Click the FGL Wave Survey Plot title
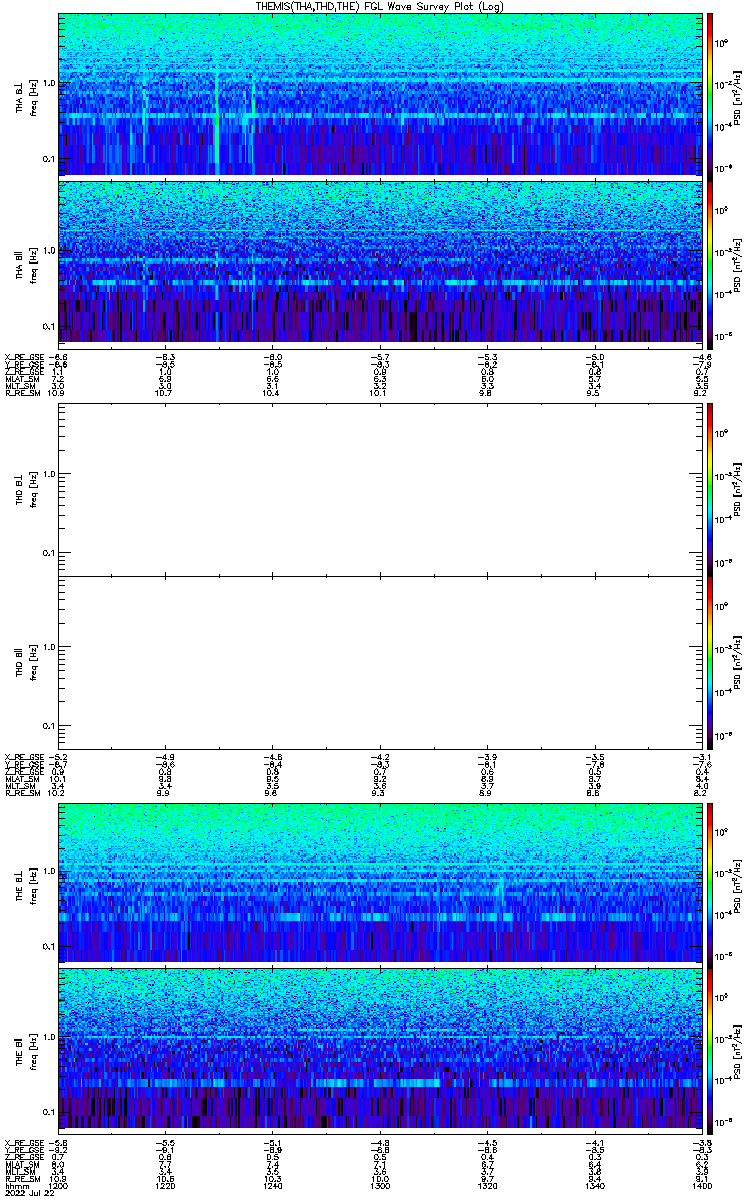Viewport: 750px width, 1200px height. point(376,6)
